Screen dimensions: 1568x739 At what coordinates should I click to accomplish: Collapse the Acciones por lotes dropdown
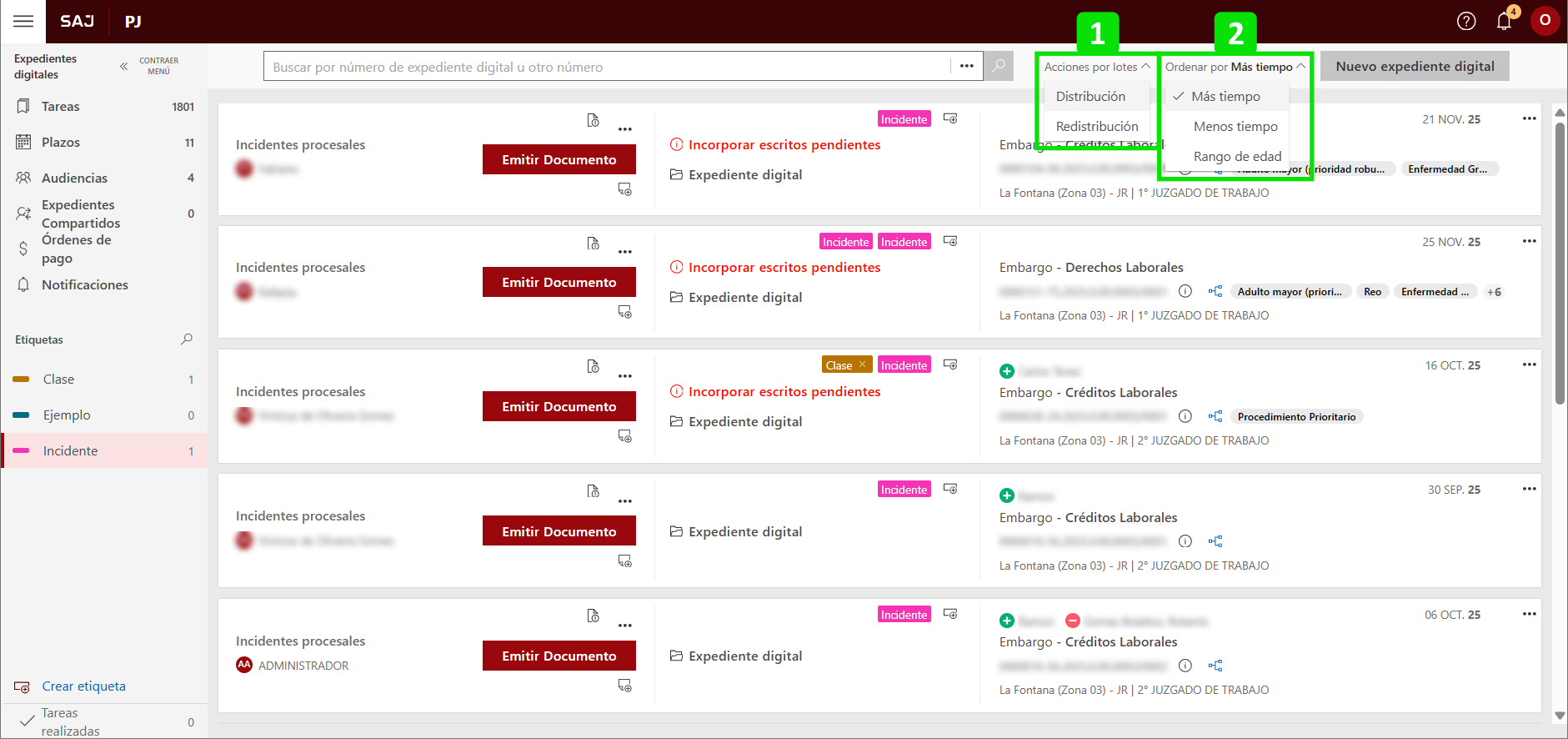[x=1096, y=67]
